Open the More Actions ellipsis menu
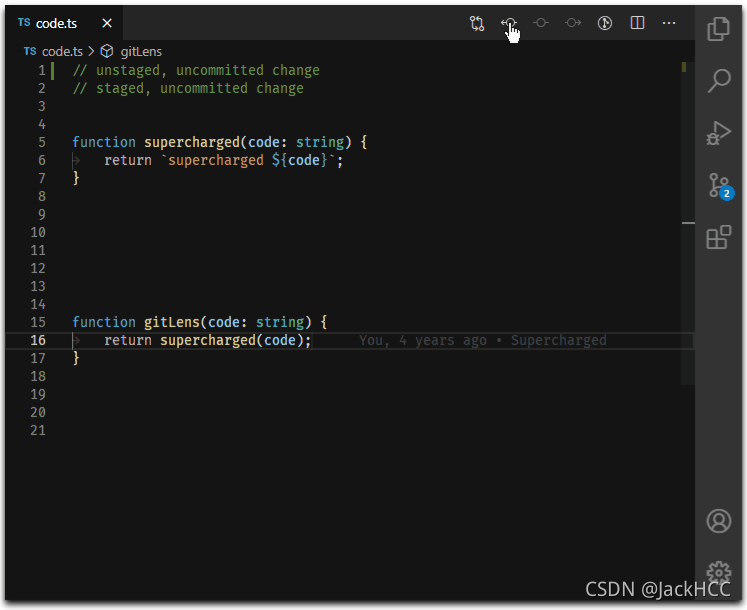 pyautogui.click(x=669, y=23)
